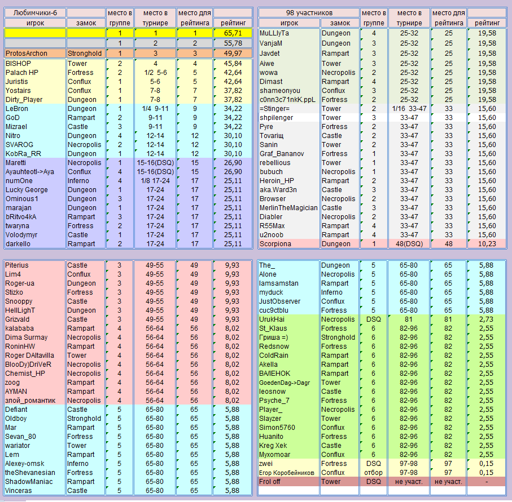
Task: Select the Mizrael player cell
Action: pyautogui.click(x=35, y=126)
